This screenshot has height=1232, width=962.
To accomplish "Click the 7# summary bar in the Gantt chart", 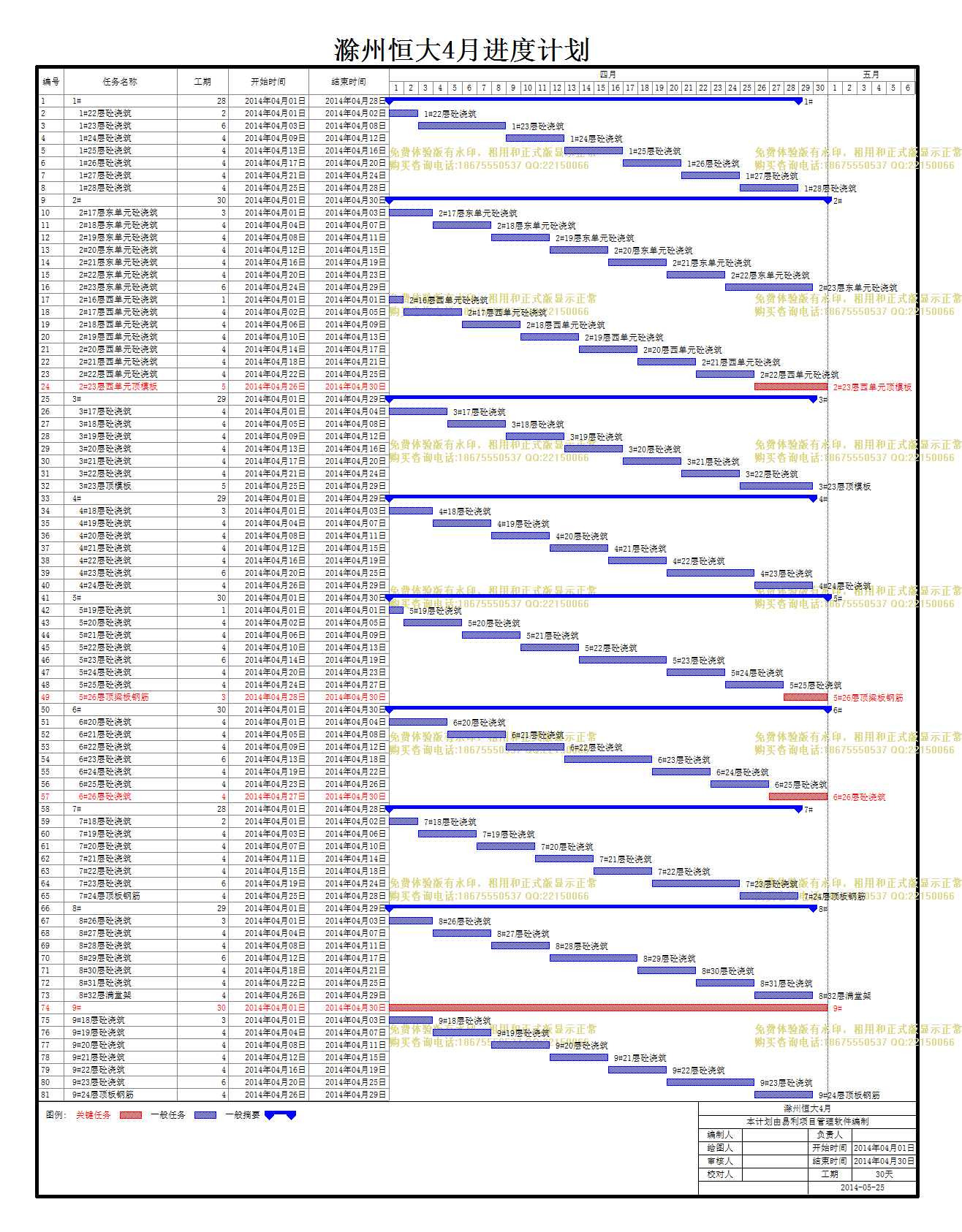I will click(594, 809).
